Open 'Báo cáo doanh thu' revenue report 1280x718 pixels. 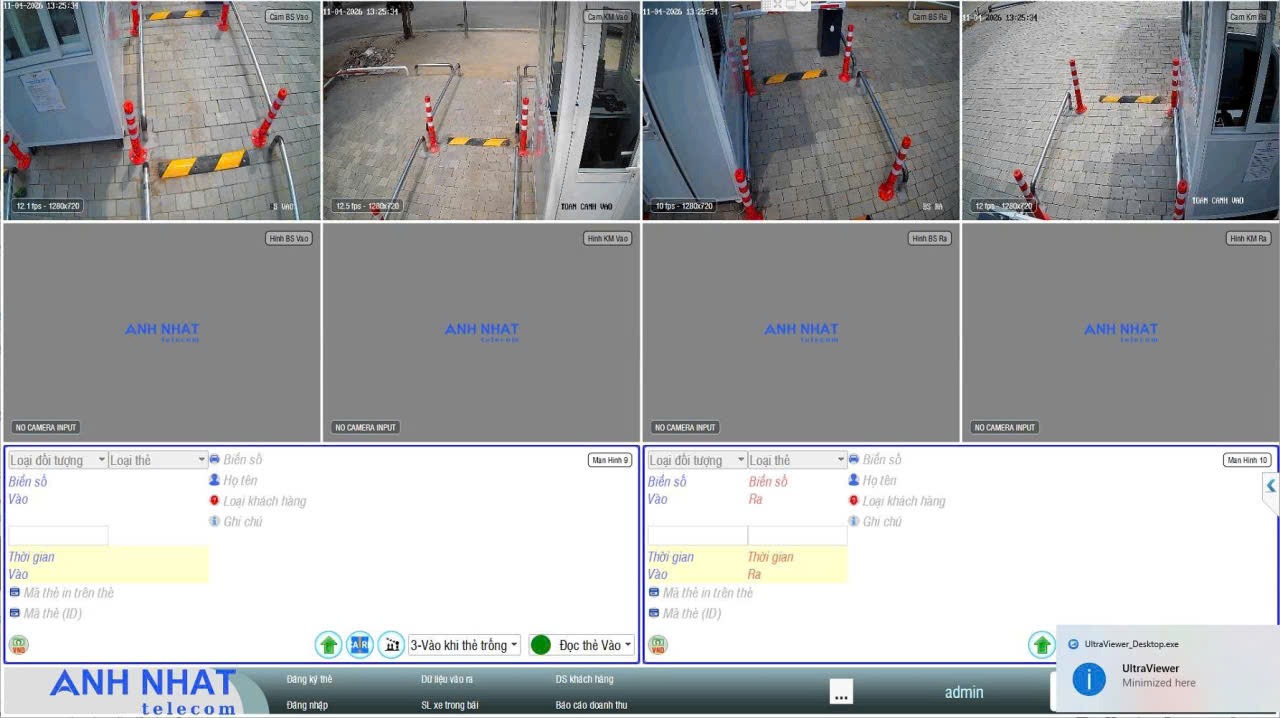click(x=591, y=705)
